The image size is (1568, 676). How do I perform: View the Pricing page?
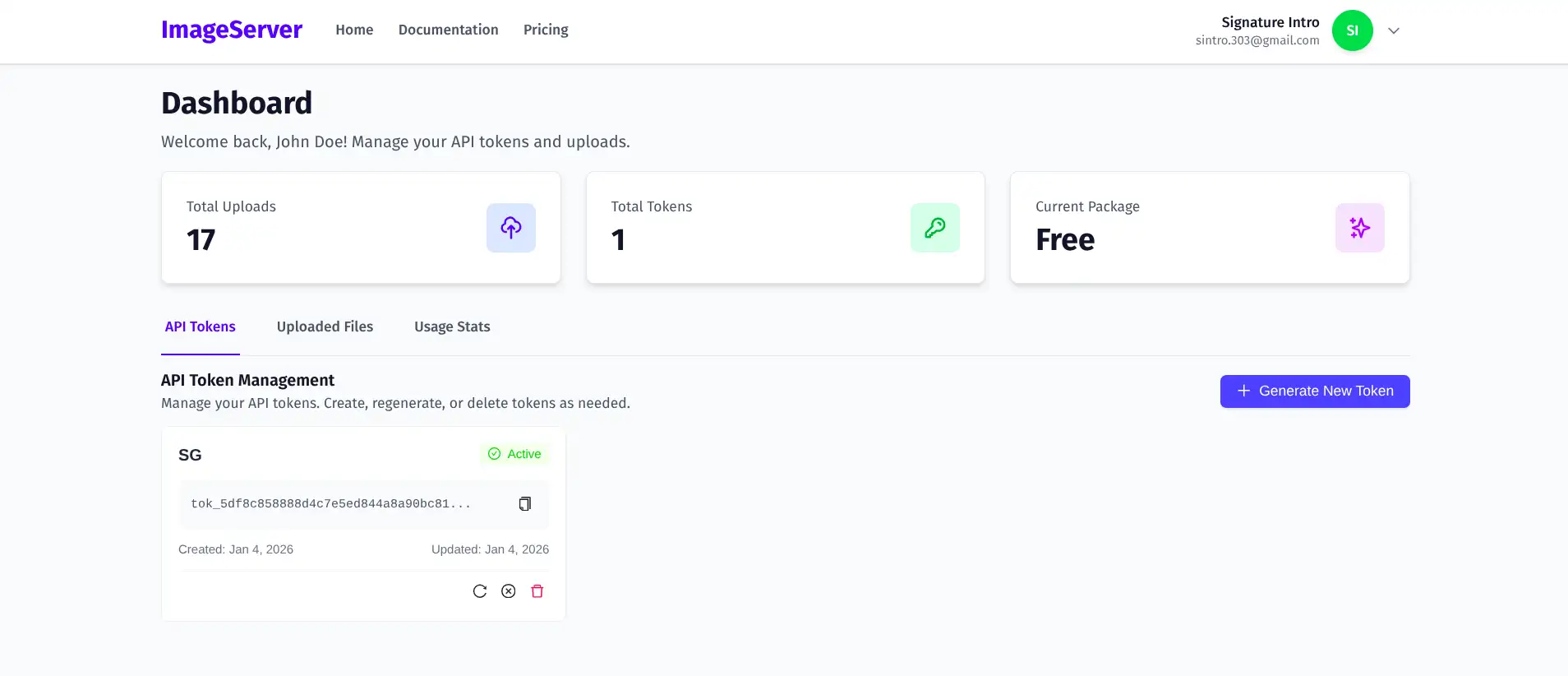pos(546,30)
